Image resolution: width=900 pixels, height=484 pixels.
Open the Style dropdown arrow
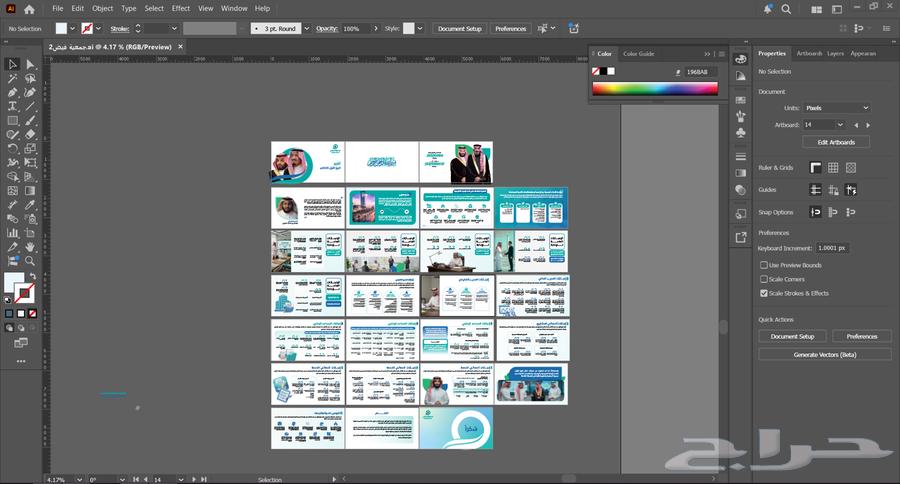coord(420,29)
